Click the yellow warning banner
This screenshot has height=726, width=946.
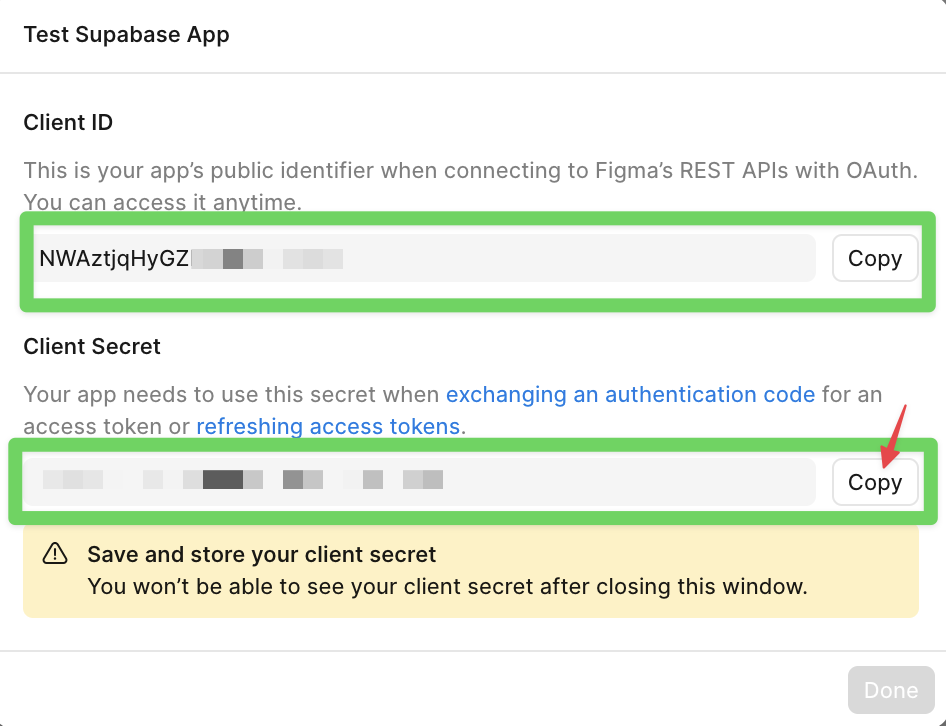pos(470,570)
